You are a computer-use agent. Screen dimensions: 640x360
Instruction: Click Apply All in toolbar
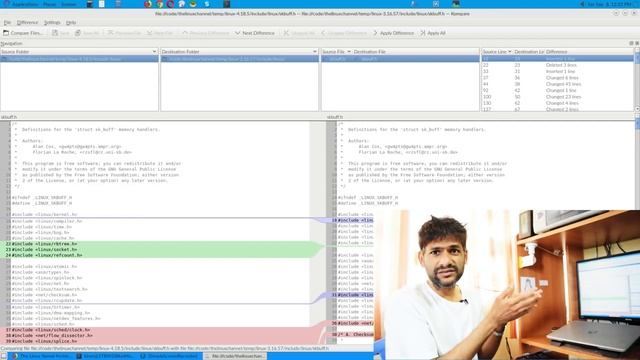coord(433,33)
